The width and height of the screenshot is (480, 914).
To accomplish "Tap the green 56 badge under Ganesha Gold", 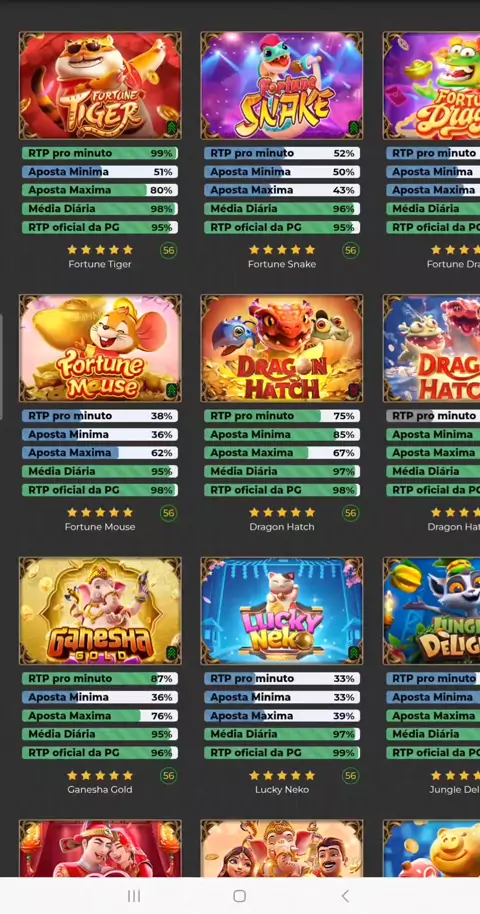I will coord(169,776).
